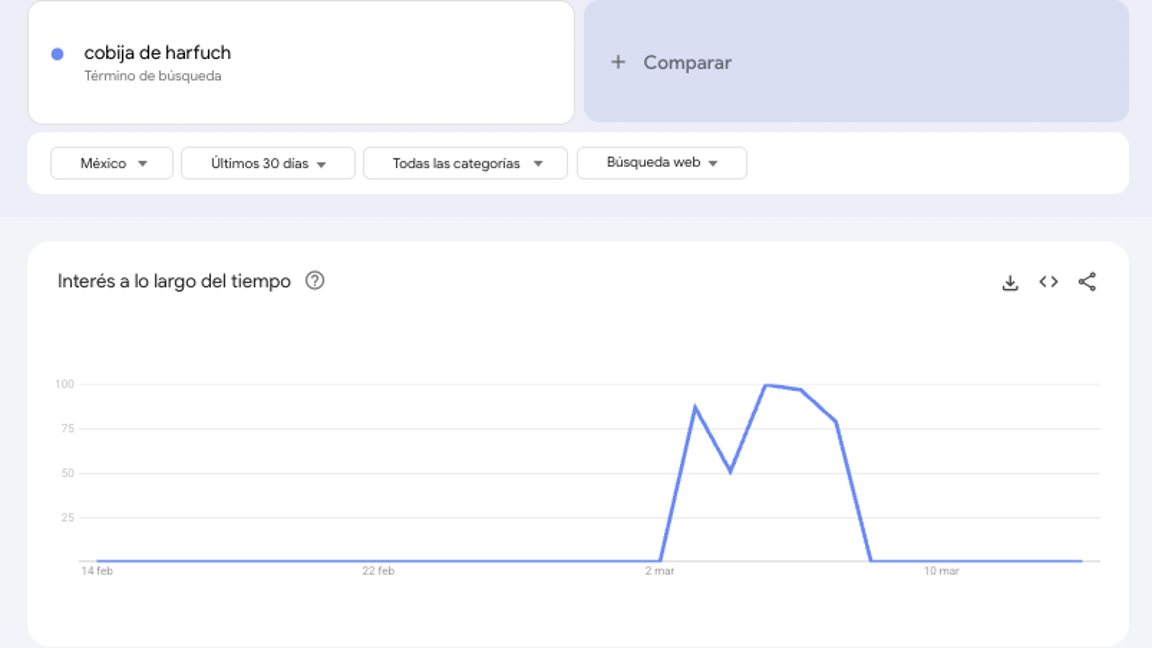Click Interés a lo largo del tiempo title
Viewport: 1152px width, 648px height.
point(174,281)
